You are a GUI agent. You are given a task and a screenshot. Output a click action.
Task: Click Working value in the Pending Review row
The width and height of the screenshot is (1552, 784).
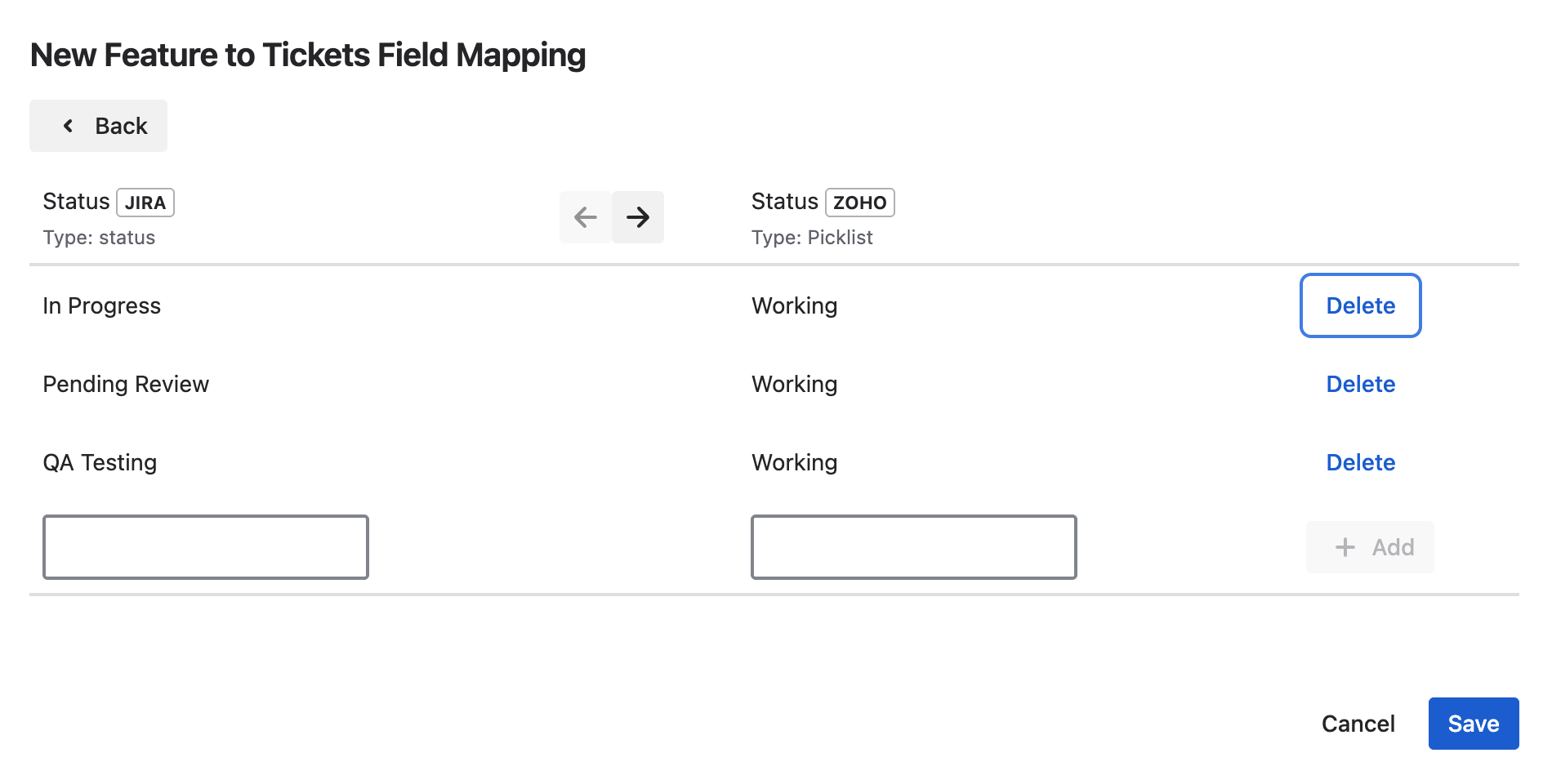(x=794, y=384)
